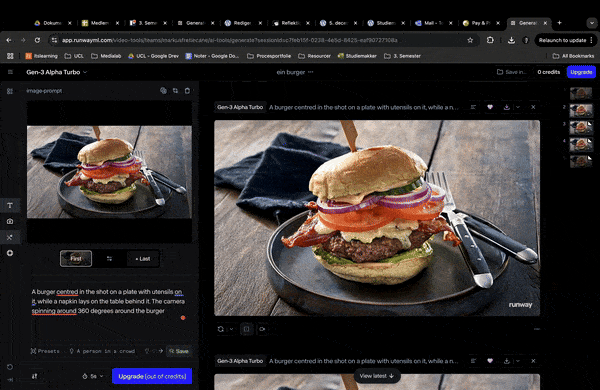Select the First frame option
The height and width of the screenshot is (390, 600).
coord(76,259)
